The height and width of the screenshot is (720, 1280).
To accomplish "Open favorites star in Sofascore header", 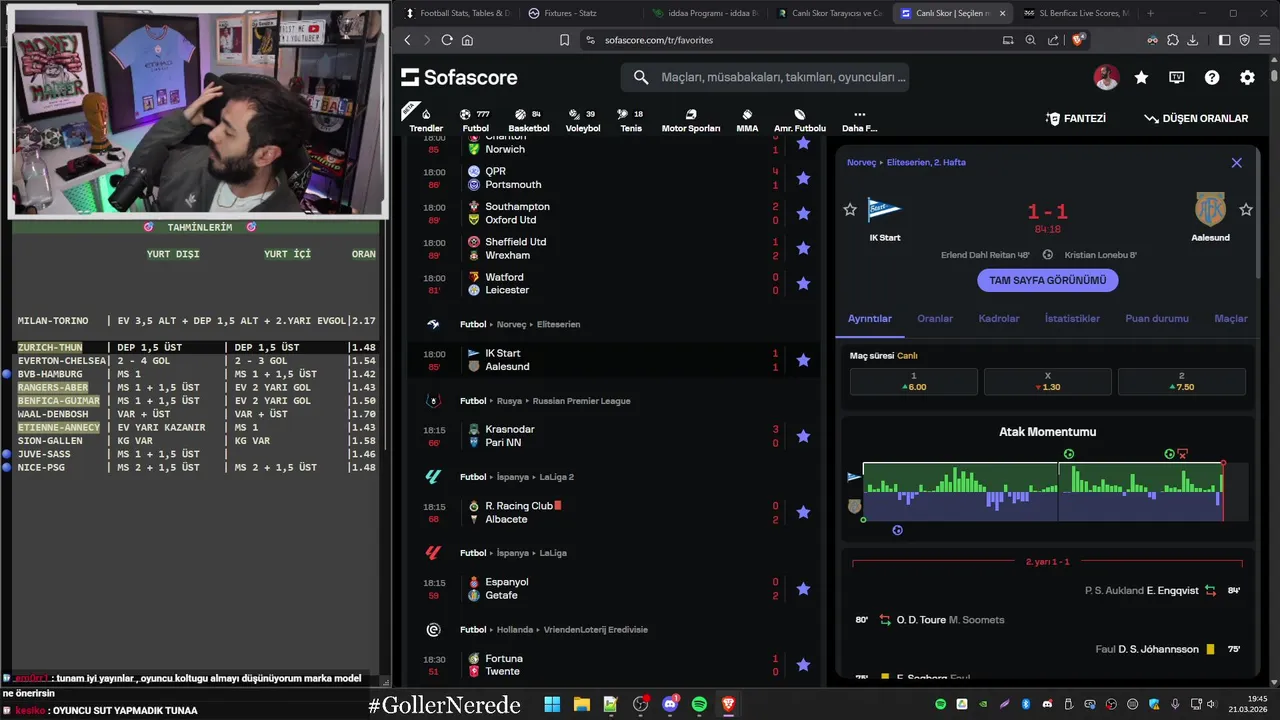I will (x=1141, y=77).
